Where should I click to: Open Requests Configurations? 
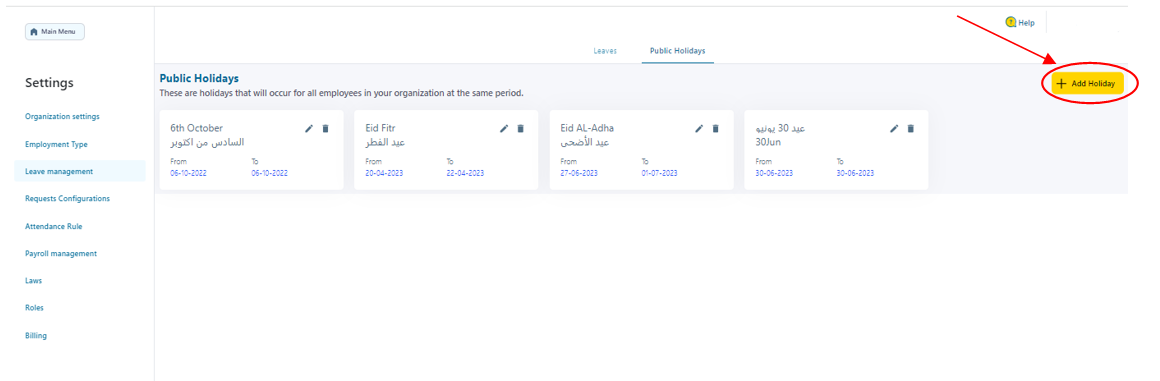(x=67, y=199)
